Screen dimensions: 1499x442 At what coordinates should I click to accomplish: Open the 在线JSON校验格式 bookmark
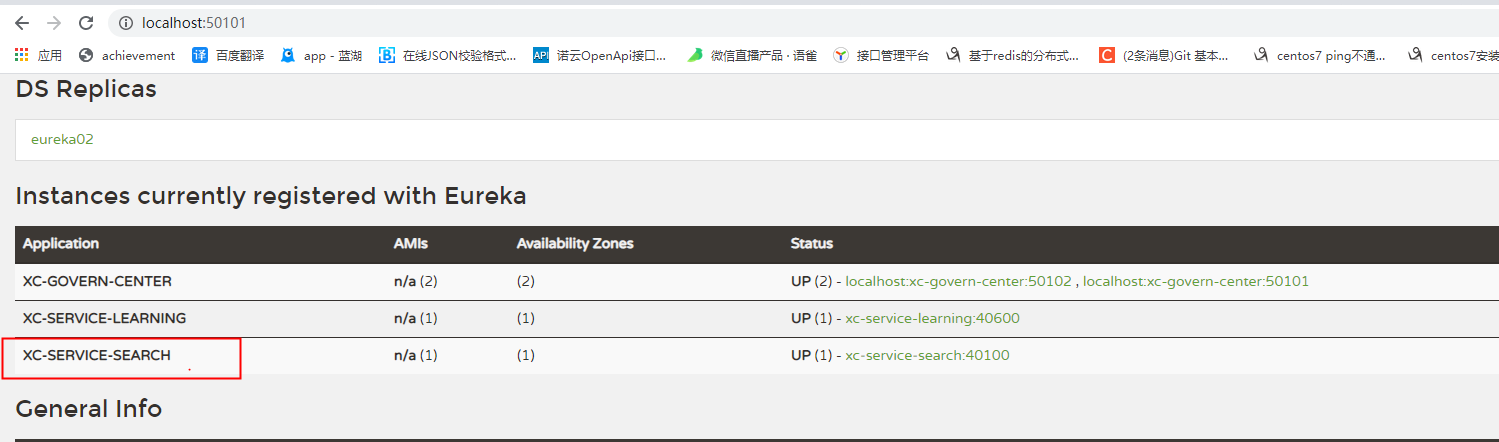(x=448, y=56)
